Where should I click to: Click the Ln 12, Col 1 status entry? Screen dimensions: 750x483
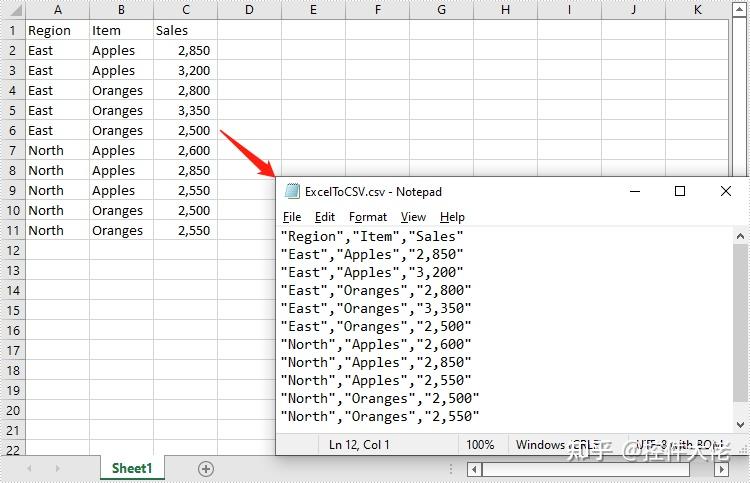pos(359,445)
